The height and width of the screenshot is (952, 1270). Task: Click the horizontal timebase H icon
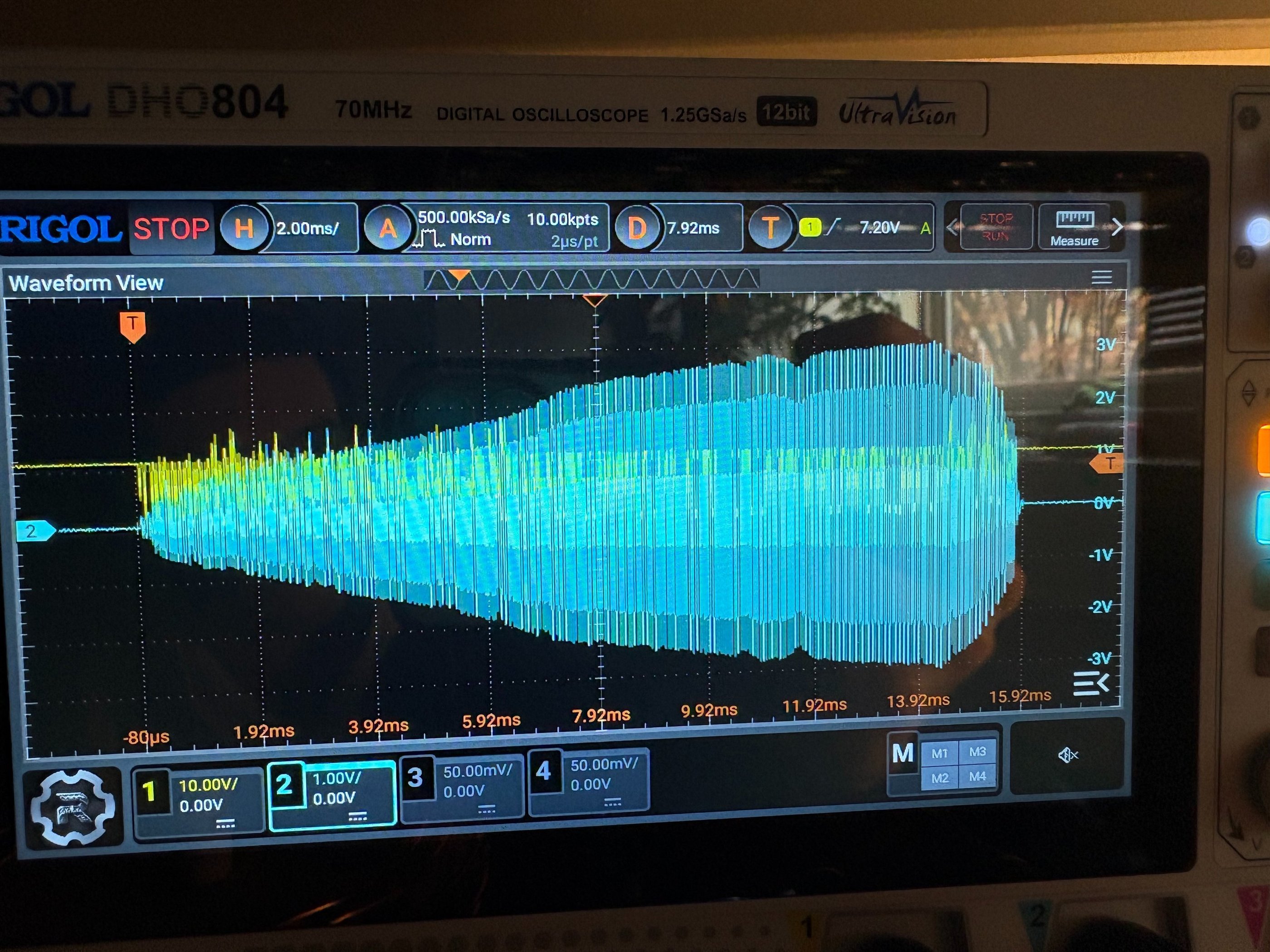[x=244, y=228]
